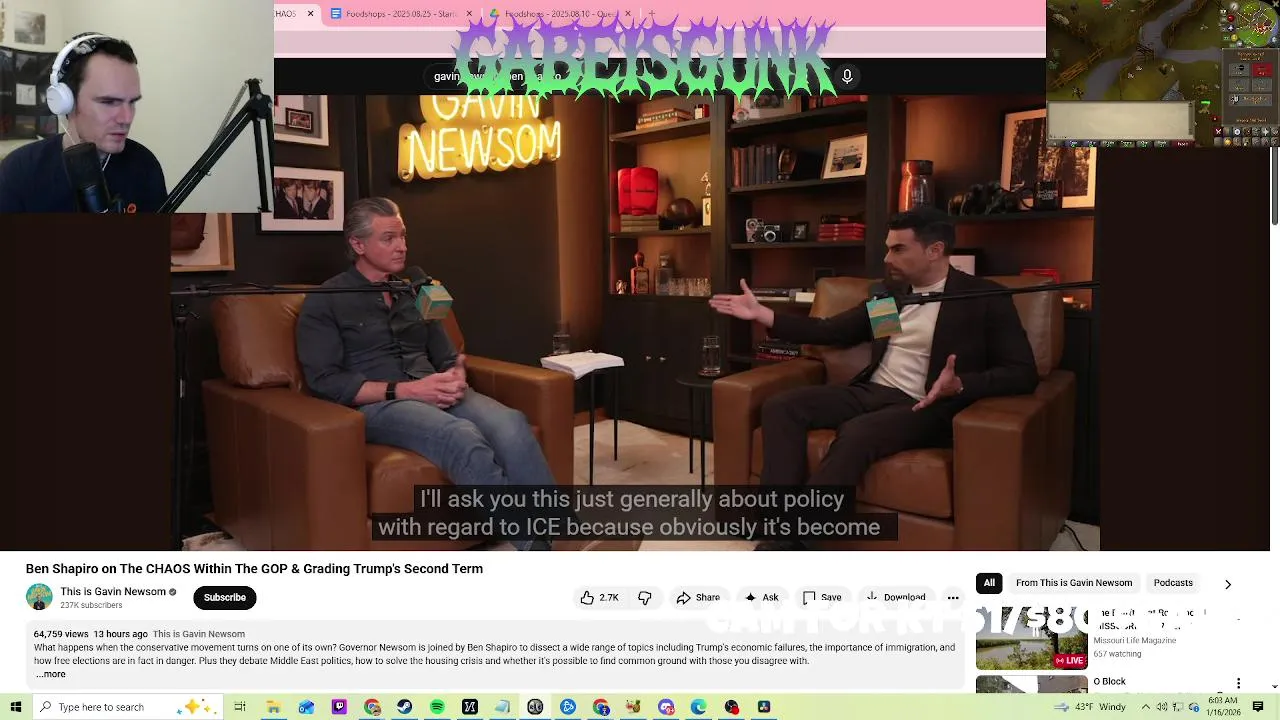Click the volume icon in system tray

click(1162, 707)
